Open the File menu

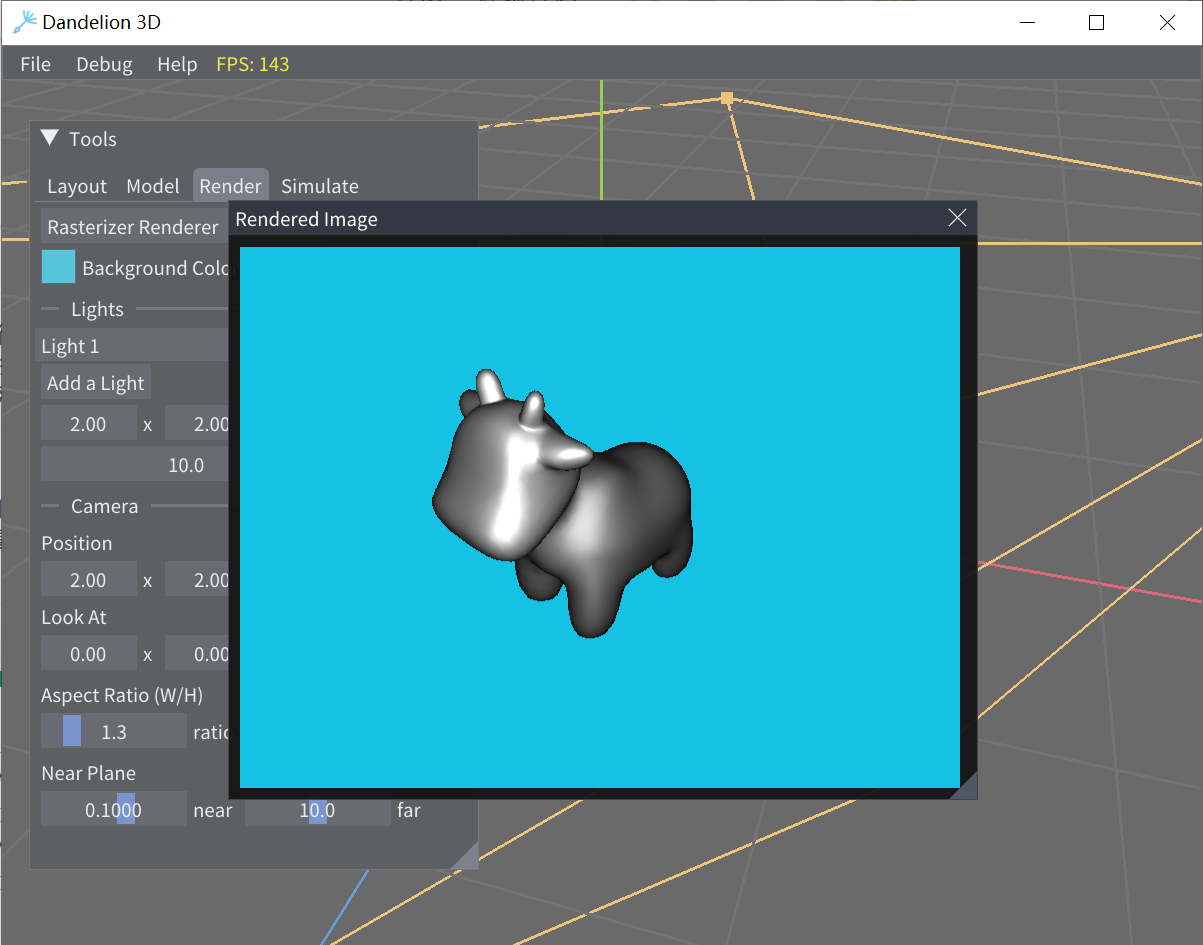click(x=35, y=64)
